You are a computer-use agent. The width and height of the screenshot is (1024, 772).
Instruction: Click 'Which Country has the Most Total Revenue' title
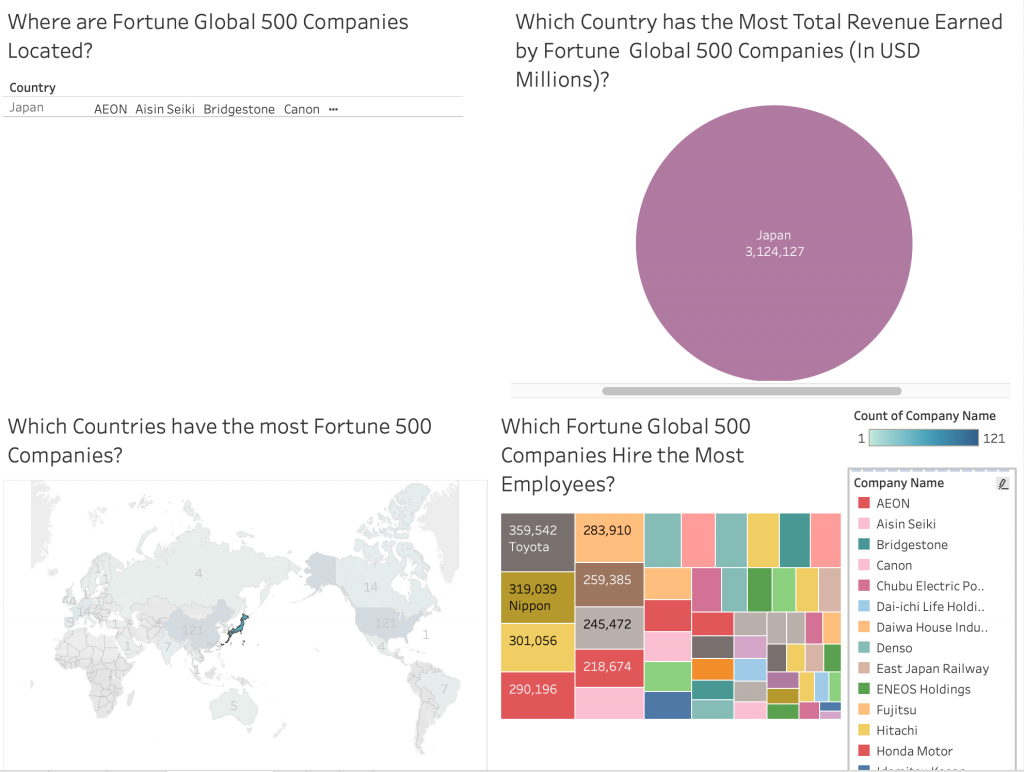click(758, 50)
